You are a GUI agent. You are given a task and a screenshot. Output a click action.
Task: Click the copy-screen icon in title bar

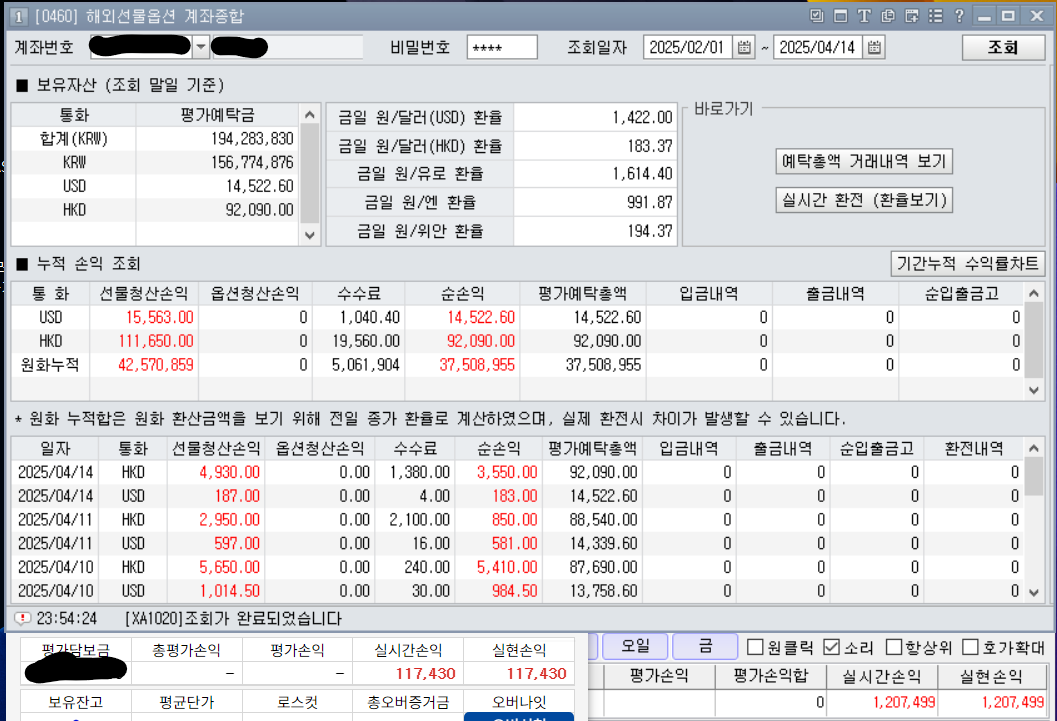pyautogui.click(x=888, y=16)
